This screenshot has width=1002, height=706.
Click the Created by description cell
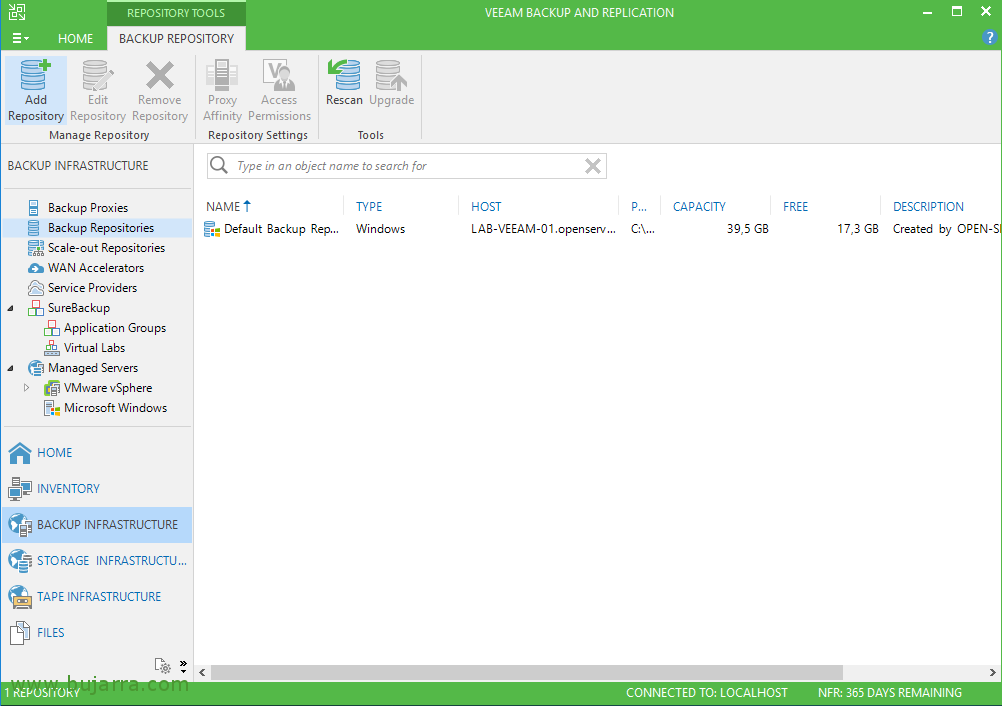[x=946, y=229]
